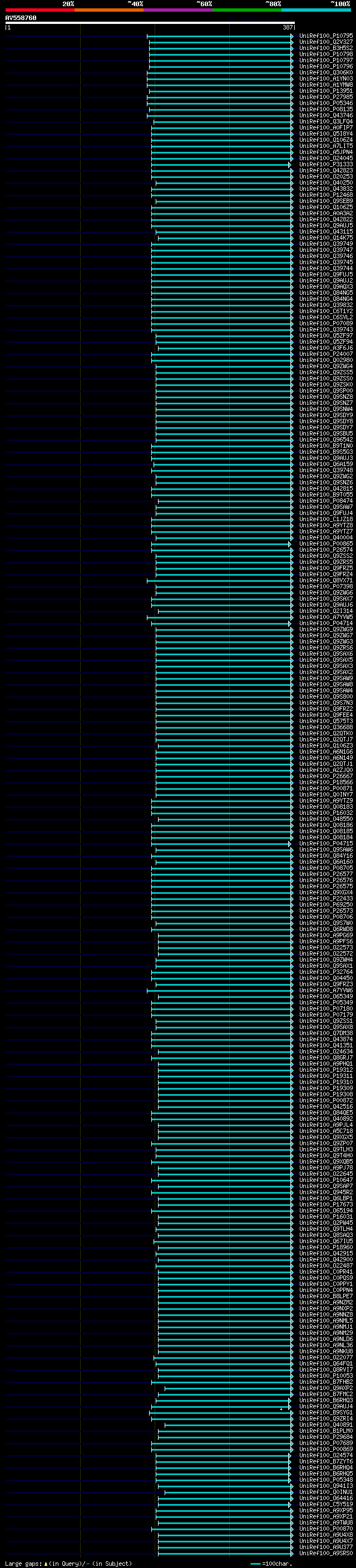356x1568 pixels.
Task: Select hit UniRef100_P27985
Action: click(x=326, y=97)
